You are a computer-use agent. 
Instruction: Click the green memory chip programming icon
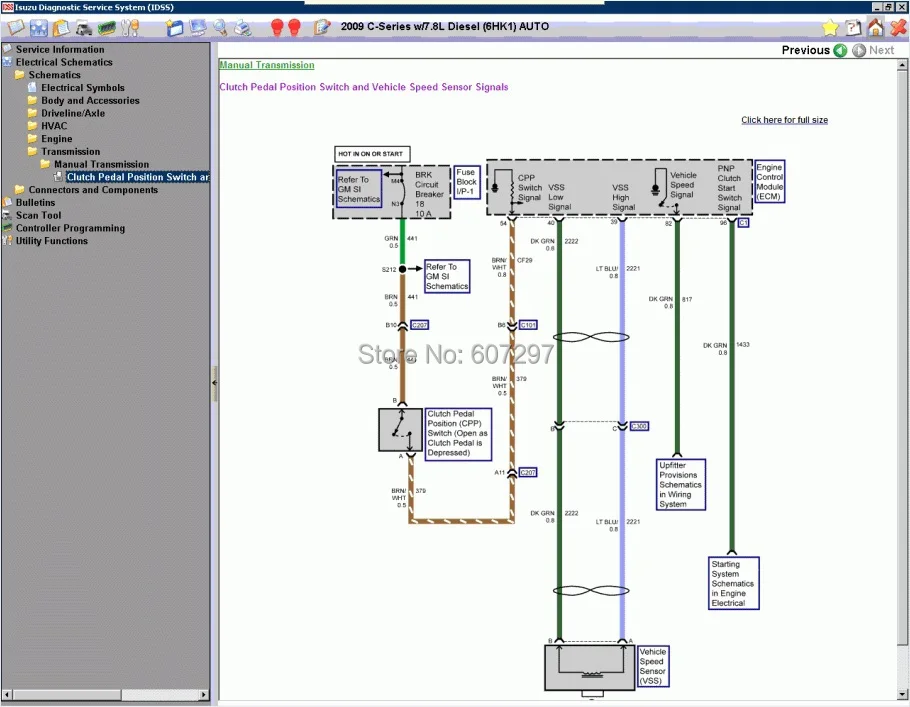(x=107, y=27)
